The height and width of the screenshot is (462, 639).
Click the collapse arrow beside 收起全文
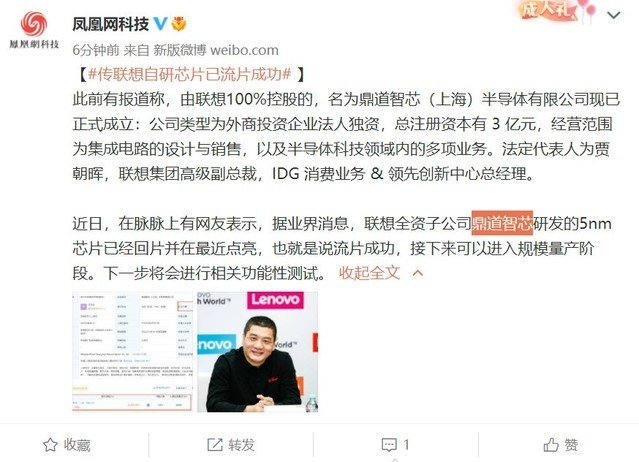418,273
